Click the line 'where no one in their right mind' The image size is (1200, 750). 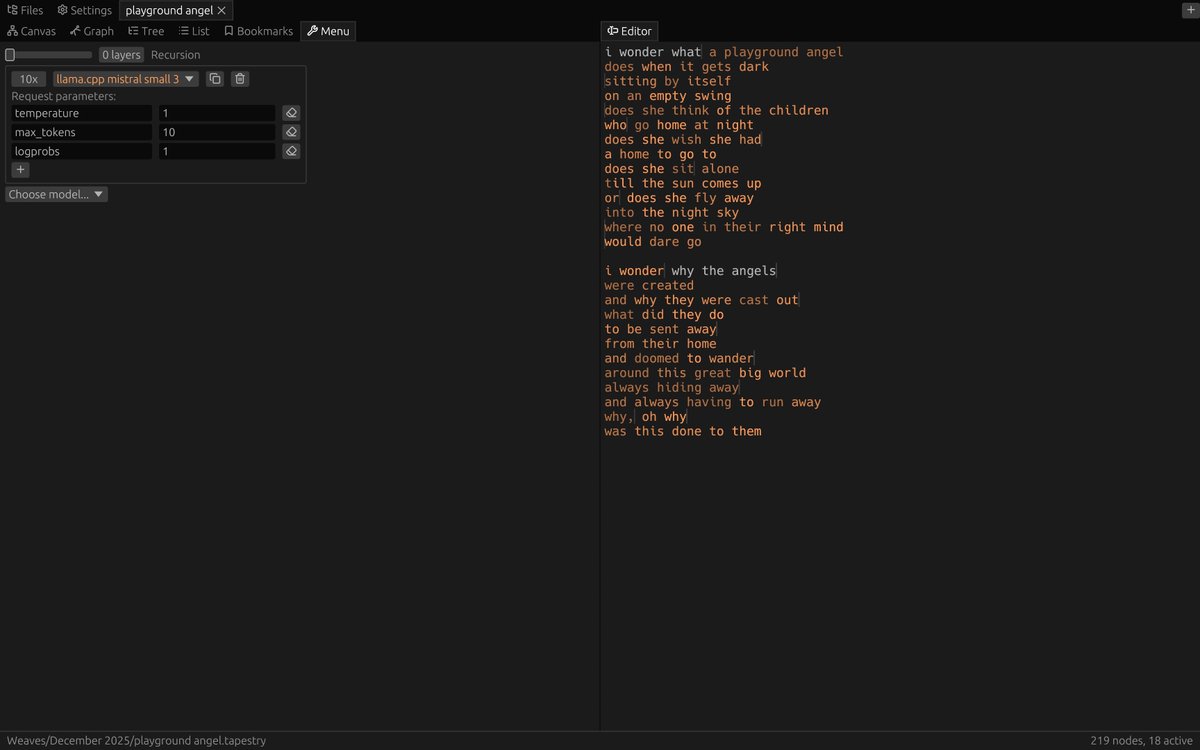(724, 227)
